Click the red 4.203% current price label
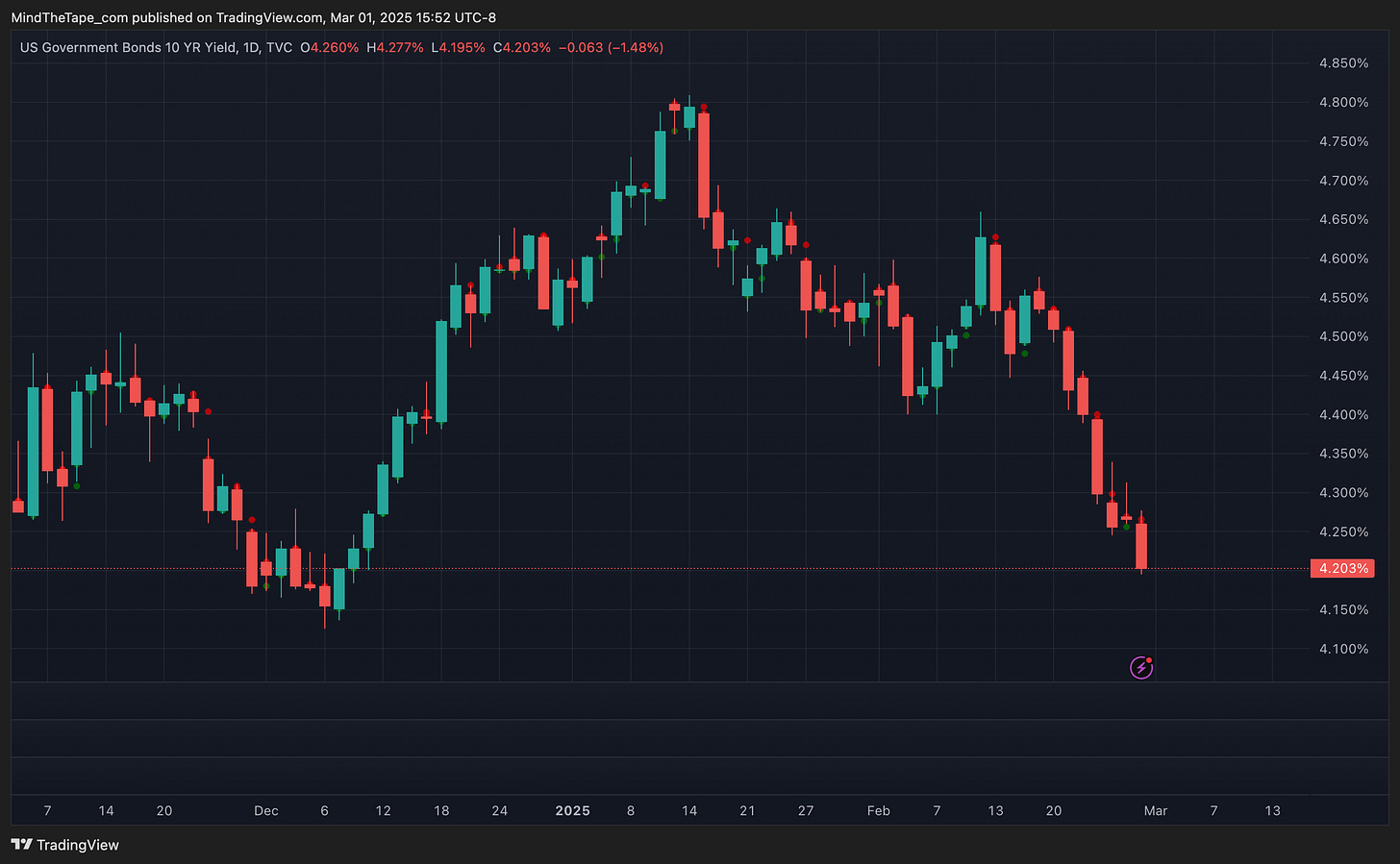This screenshot has height=864, width=1400. click(x=1342, y=568)
